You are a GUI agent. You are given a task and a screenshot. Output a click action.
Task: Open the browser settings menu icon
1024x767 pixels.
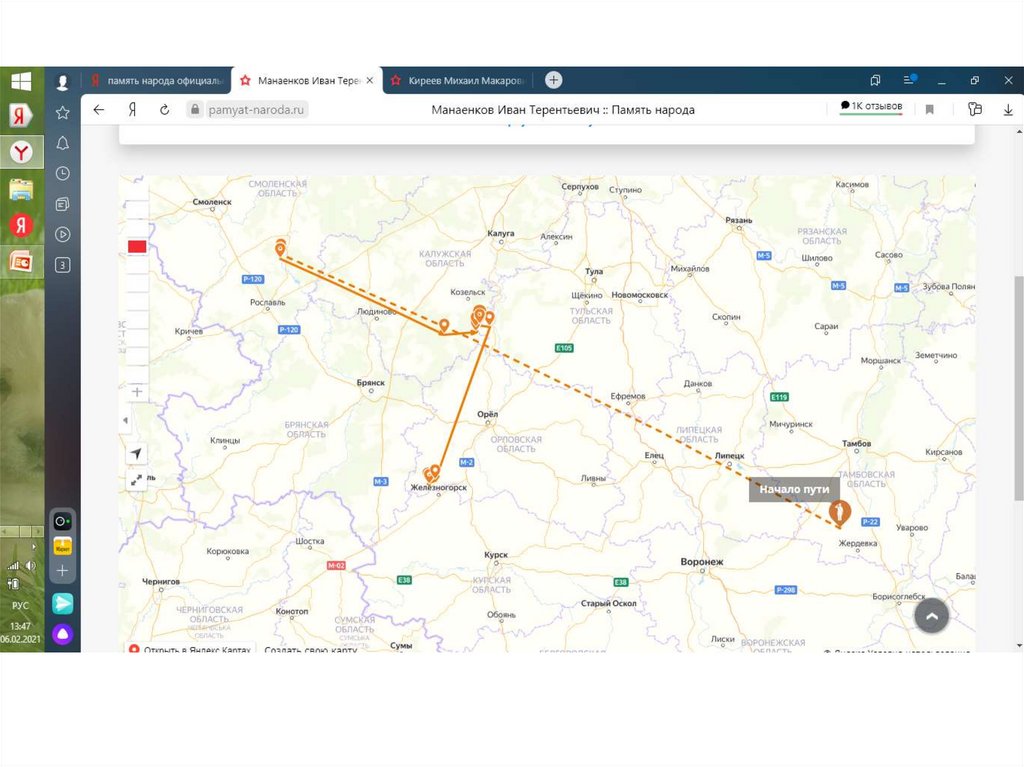(909, 80)
